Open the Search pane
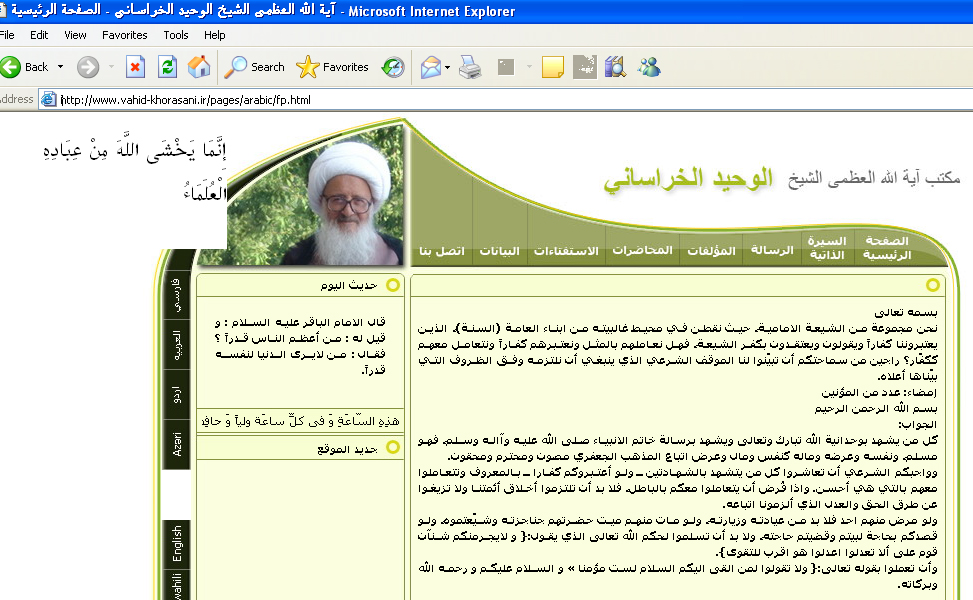 [254, 66]
